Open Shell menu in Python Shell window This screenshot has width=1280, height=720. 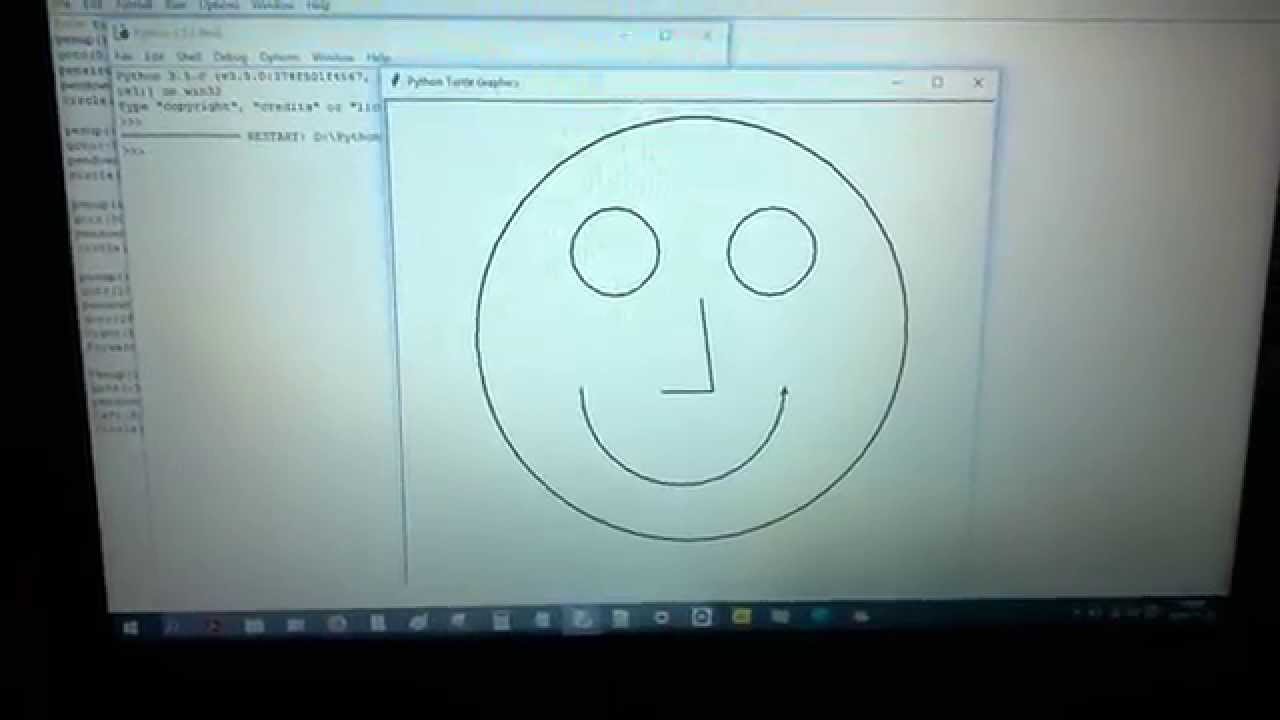click(189, 57)
